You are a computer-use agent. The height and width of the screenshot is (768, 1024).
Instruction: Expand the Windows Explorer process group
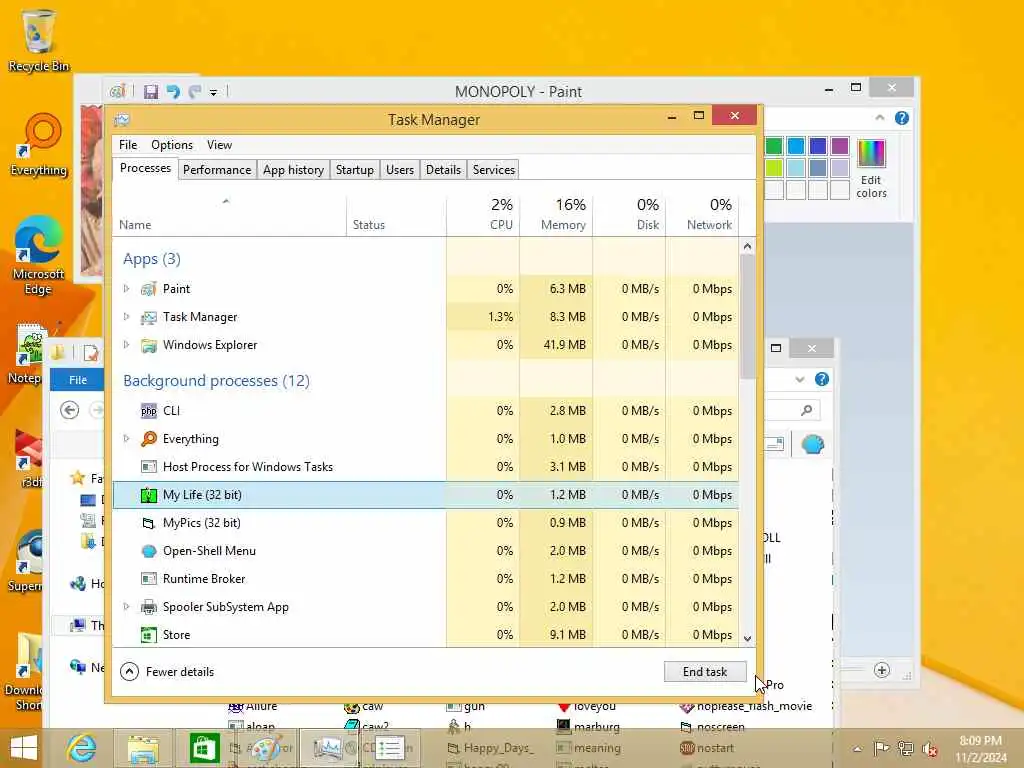(x=127, y=344)
